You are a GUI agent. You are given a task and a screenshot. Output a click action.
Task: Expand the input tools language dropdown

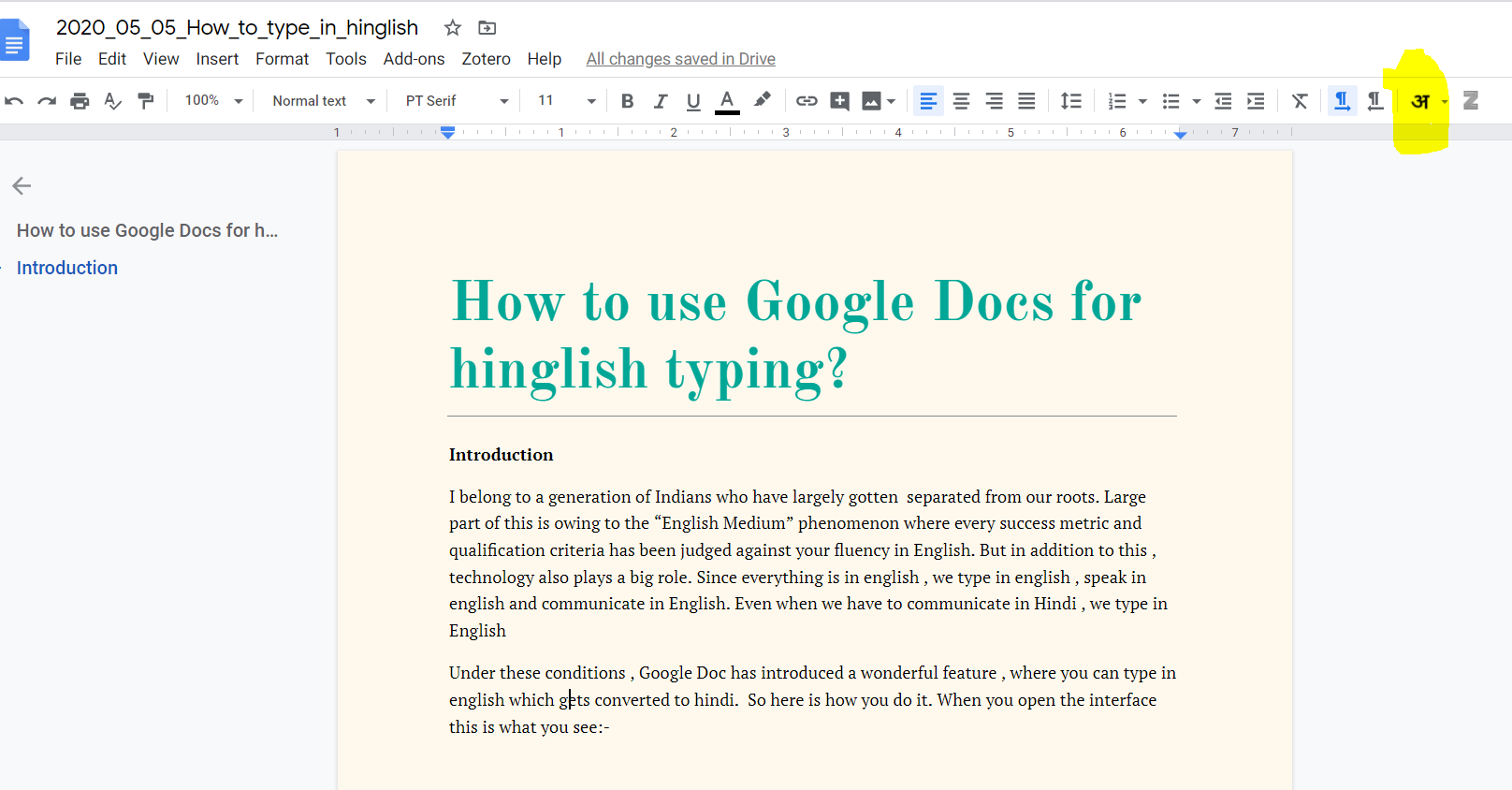[1445, 101]
